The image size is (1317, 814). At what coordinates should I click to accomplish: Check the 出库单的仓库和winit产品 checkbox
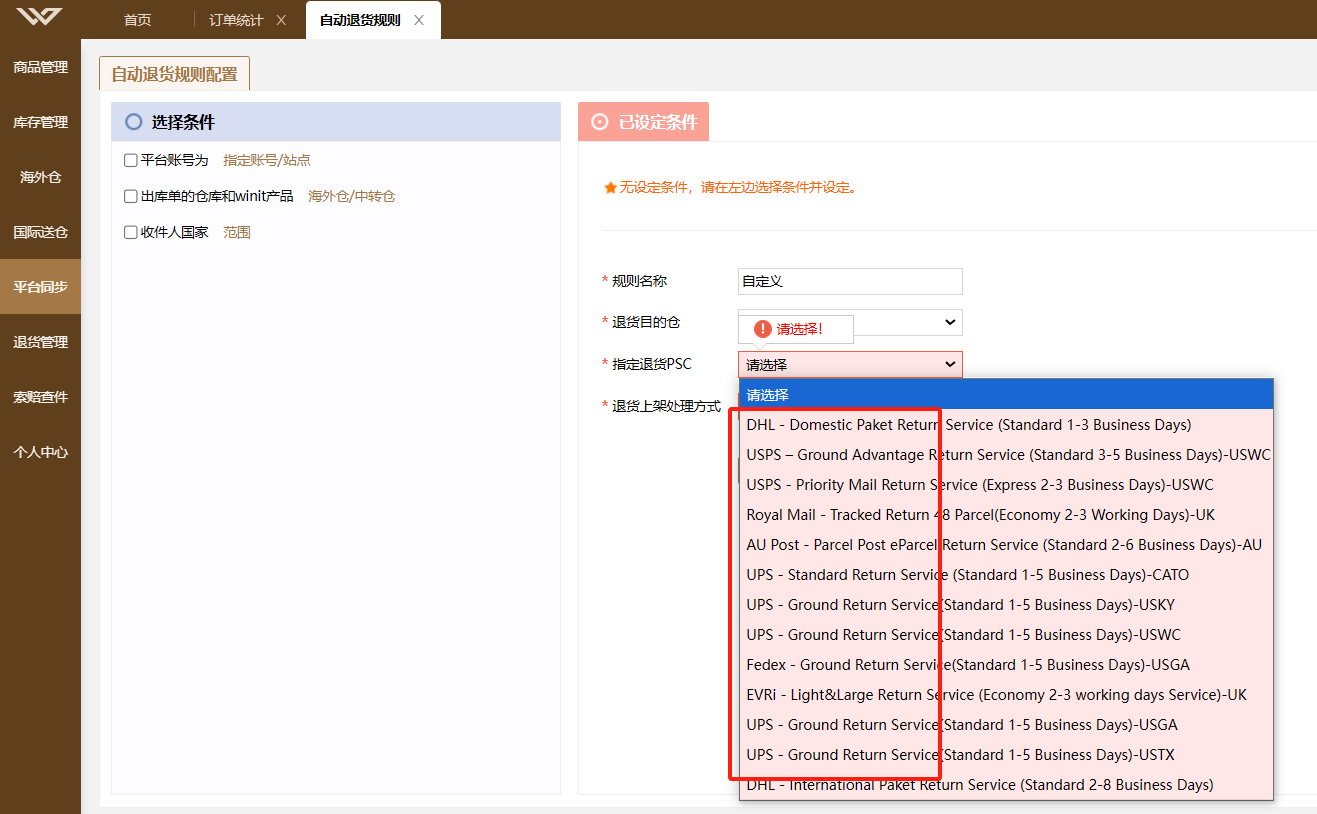pos(130,196)
